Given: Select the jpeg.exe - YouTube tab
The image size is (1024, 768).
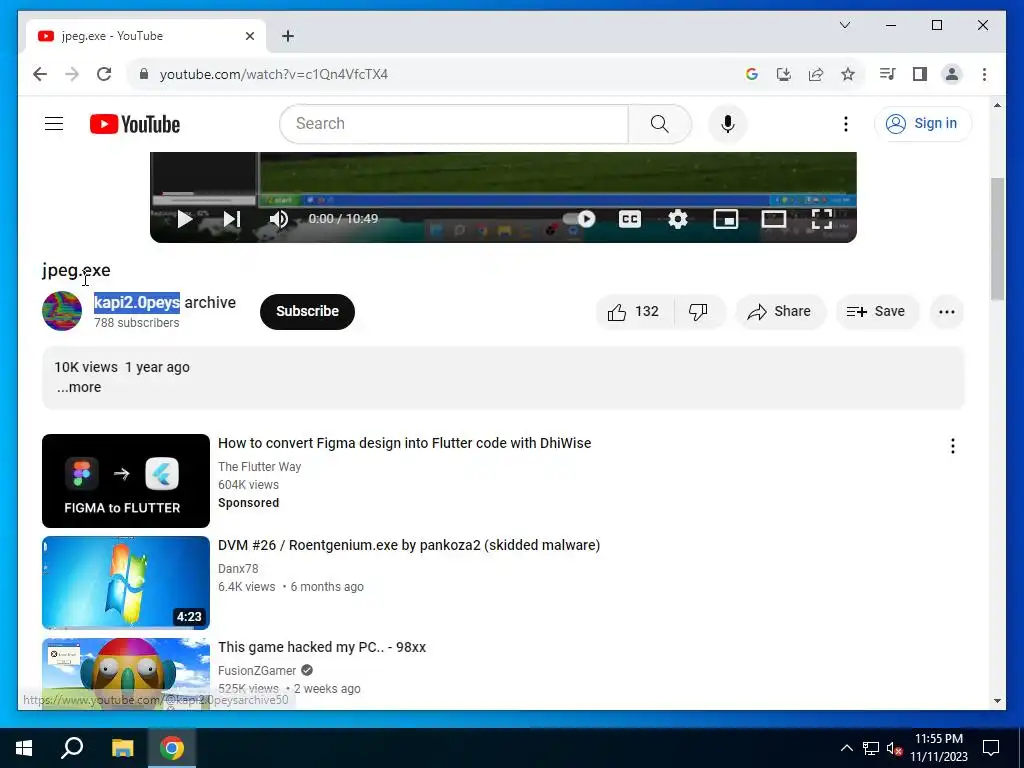Looking at the screenshot, I should [x=146, y=36].
